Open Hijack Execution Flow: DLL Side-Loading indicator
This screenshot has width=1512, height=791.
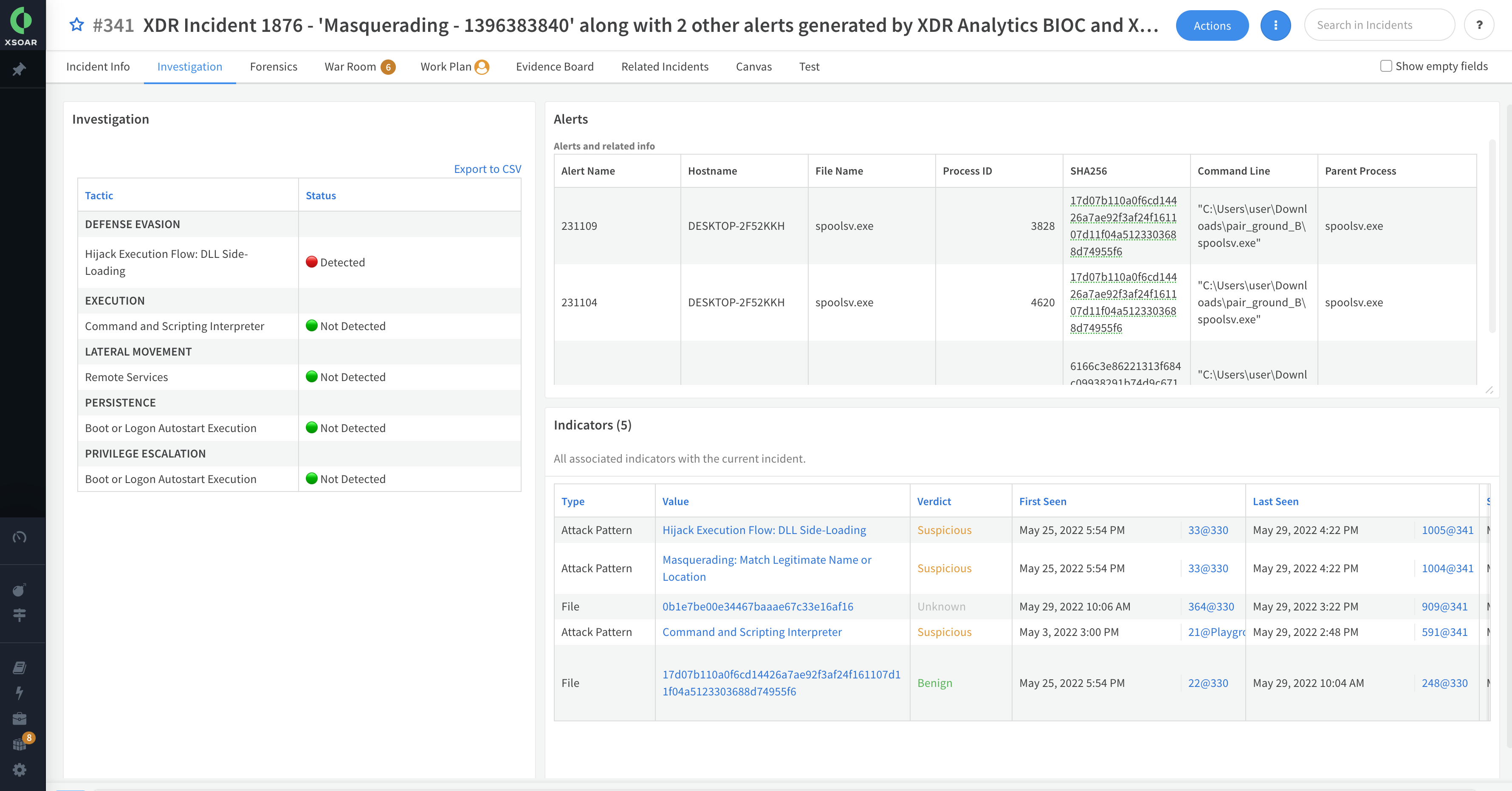764,530
